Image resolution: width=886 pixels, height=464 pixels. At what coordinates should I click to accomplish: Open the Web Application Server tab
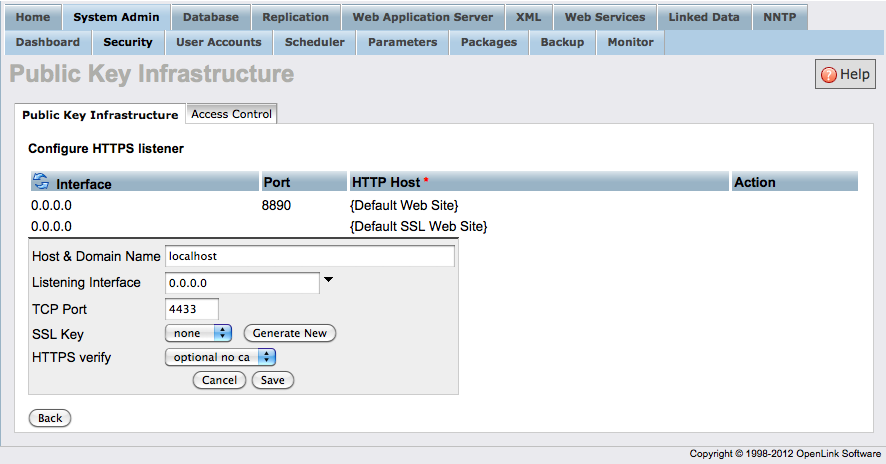coord(422,17)
